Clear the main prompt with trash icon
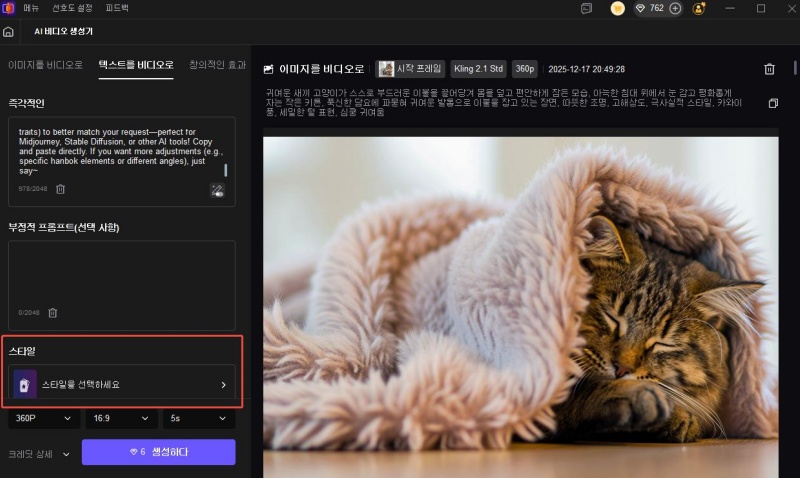 click(60, 189)
